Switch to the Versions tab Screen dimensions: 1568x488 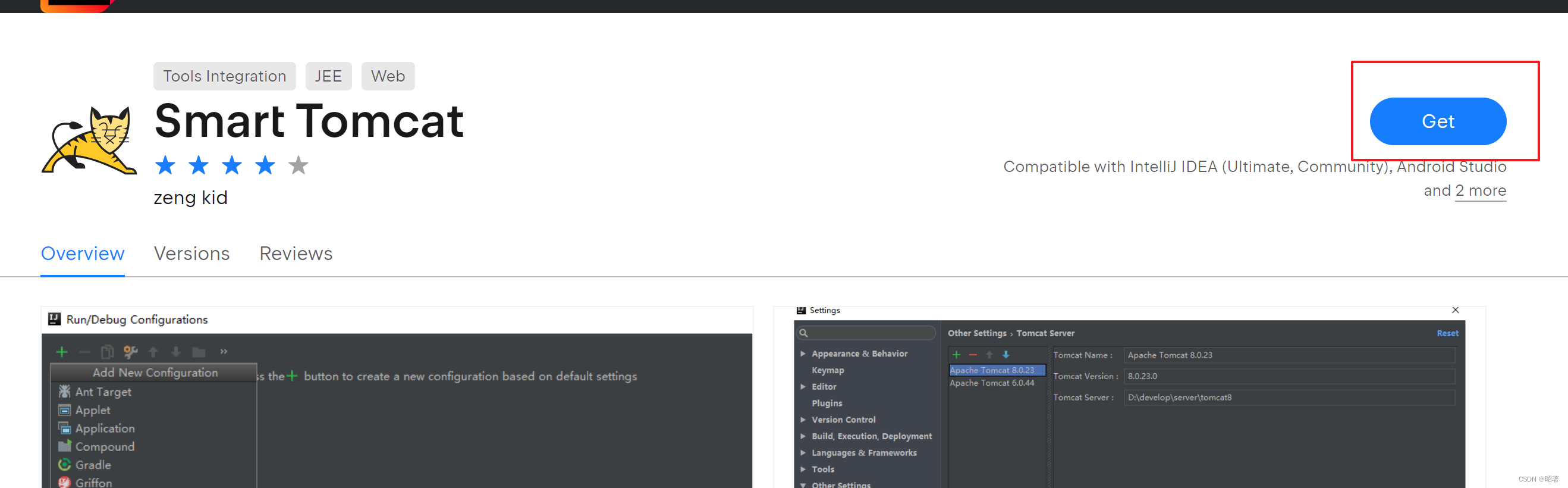tap(191, 254)
